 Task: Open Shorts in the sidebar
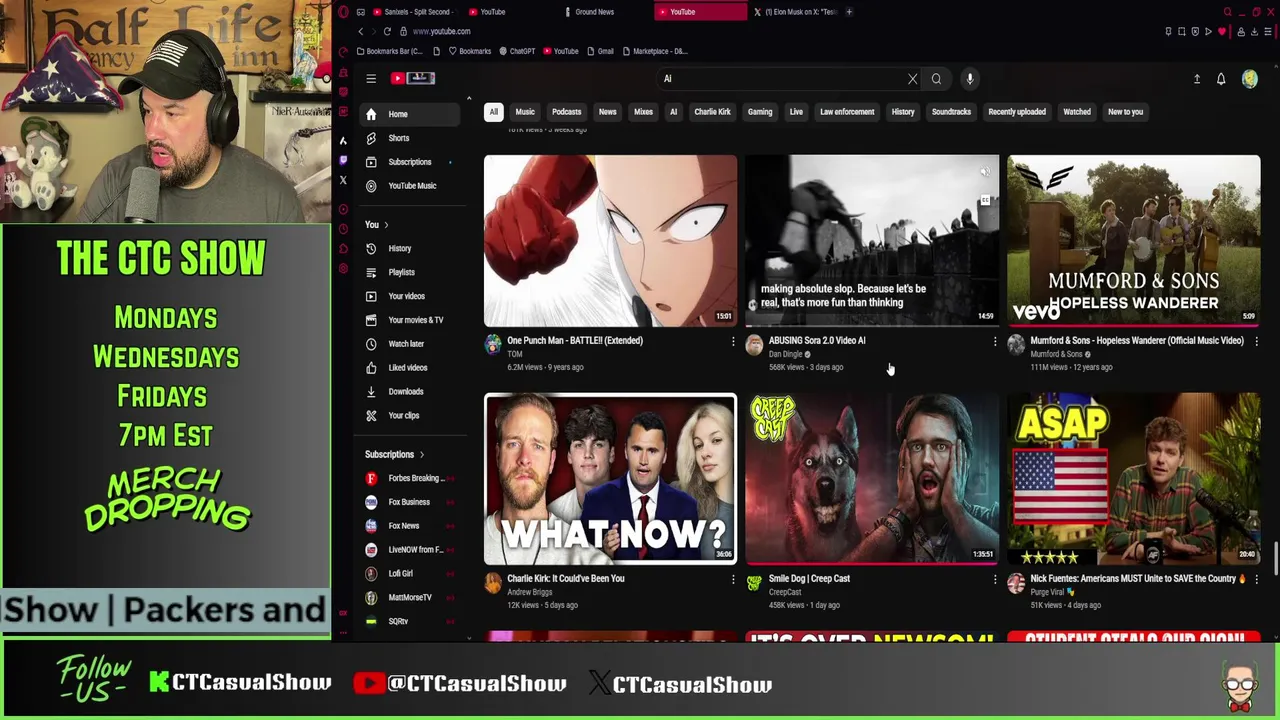[x=409, y=138]
